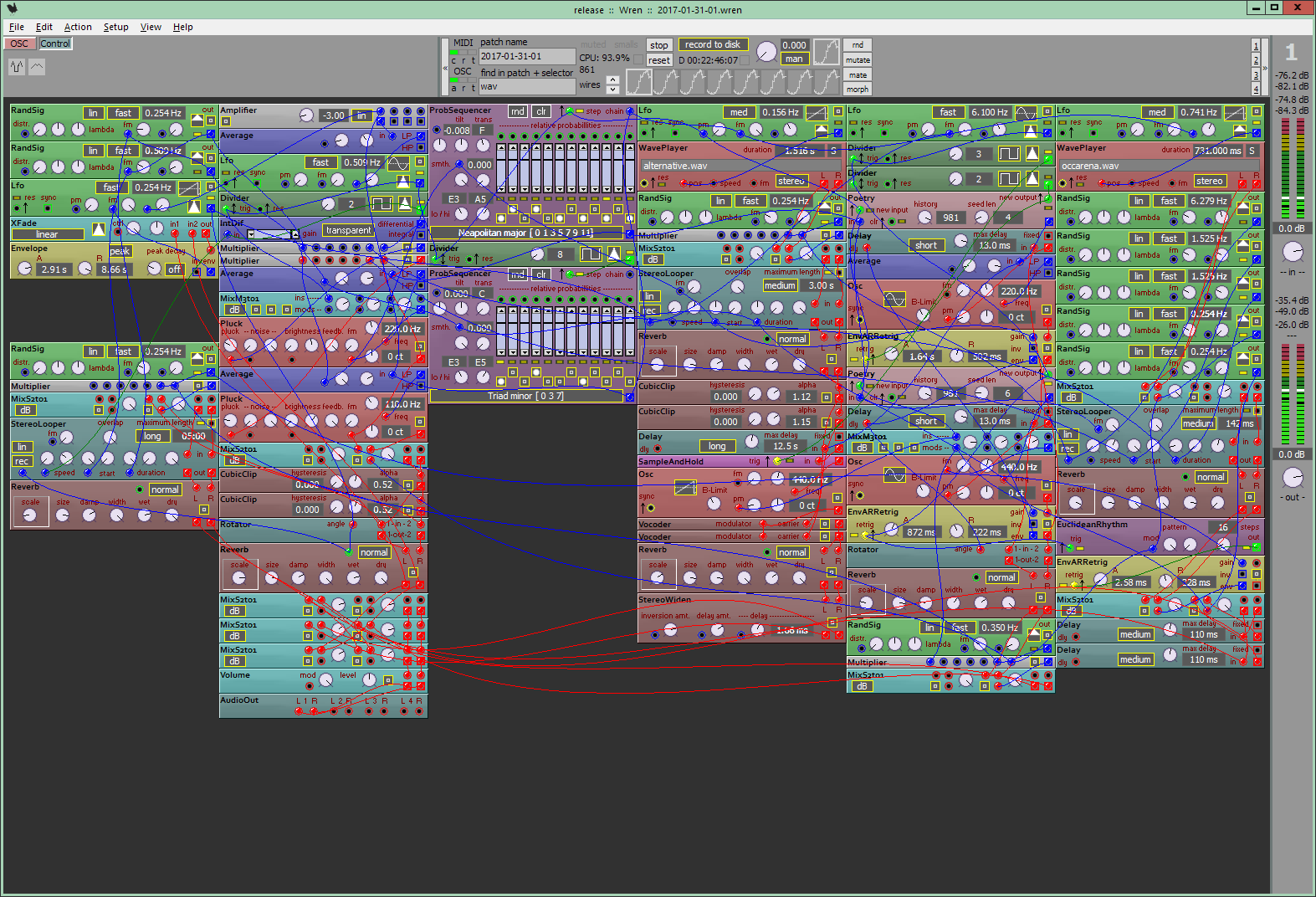Image resolution: width=1316 pixels, height=897 pixels.
Task: Click sine wave icon on Osc 440.0 Hz
Action: [x=894, y=475]
